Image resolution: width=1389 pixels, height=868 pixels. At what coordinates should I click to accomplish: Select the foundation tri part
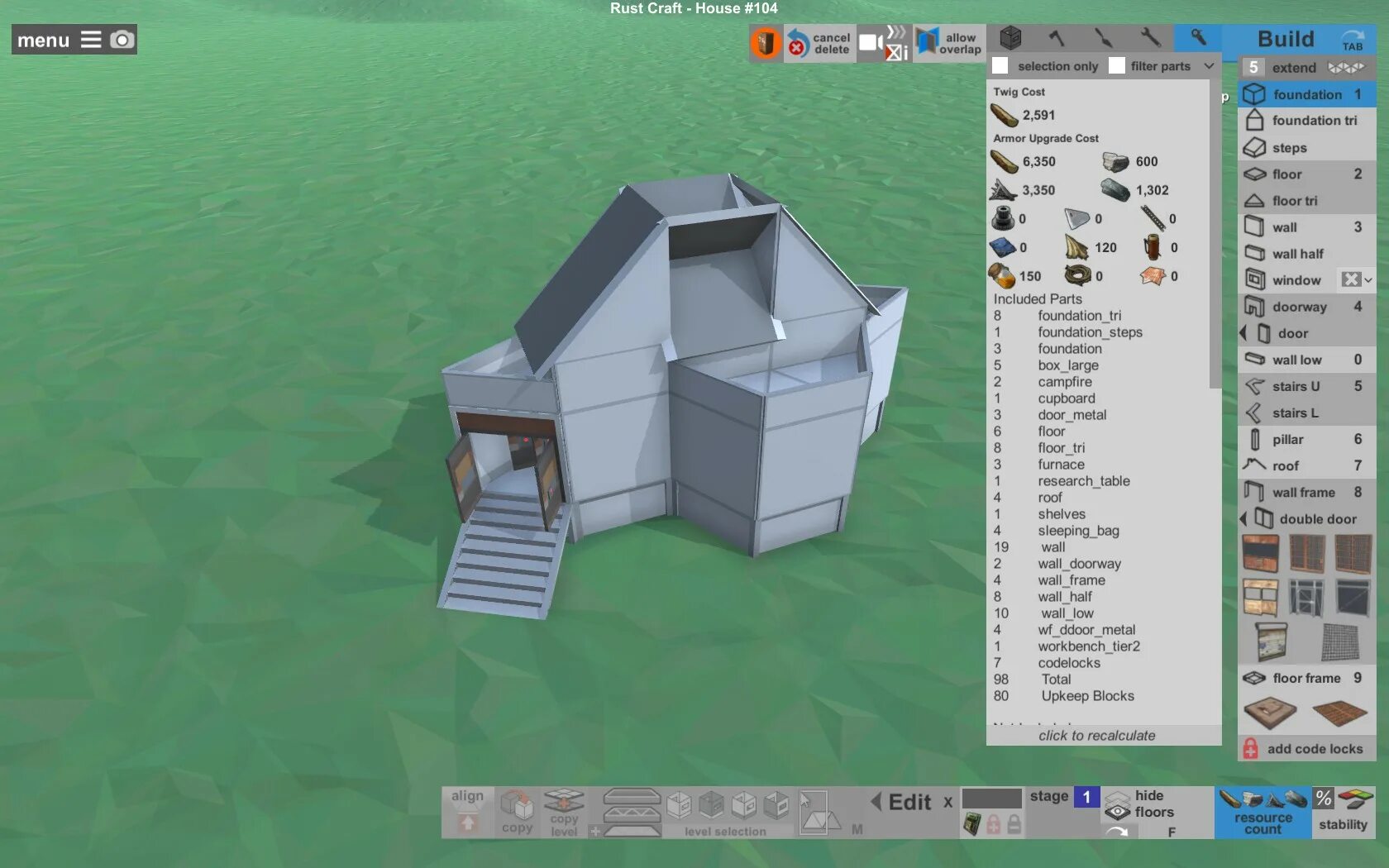tap(1307, 121)
